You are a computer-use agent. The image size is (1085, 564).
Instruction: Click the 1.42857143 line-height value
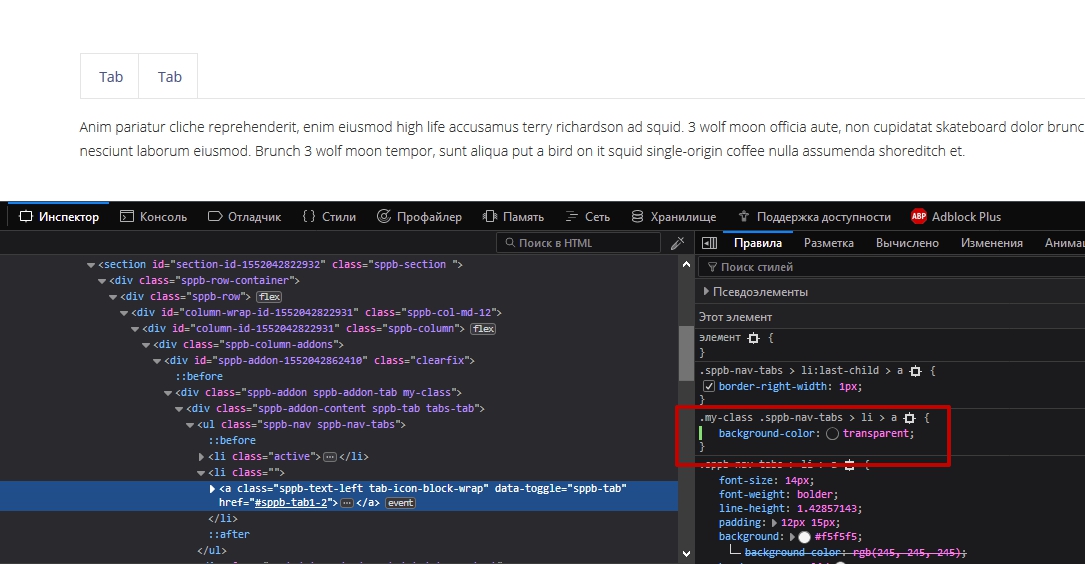point(828,508)
